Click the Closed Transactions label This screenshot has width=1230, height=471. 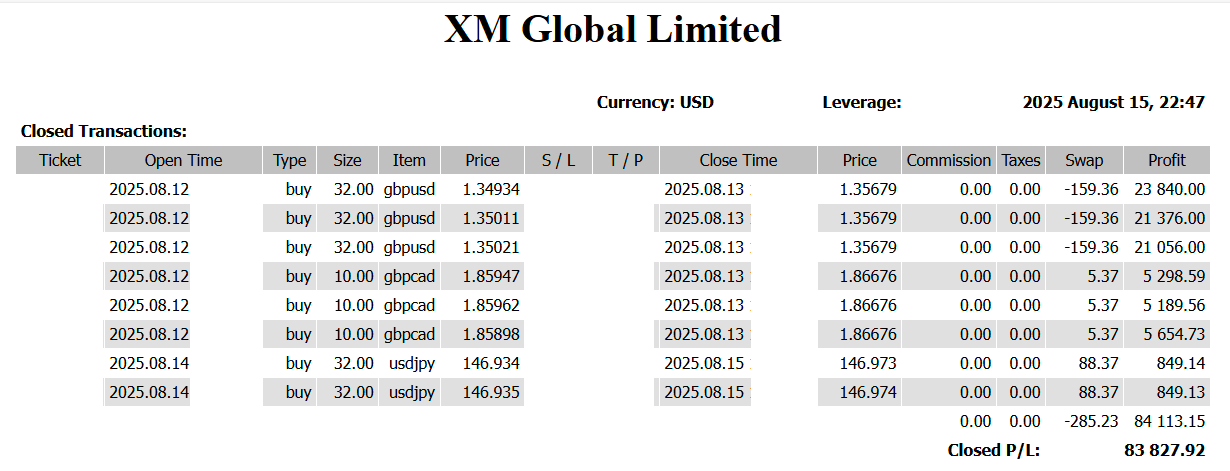(x=104, y=131)
